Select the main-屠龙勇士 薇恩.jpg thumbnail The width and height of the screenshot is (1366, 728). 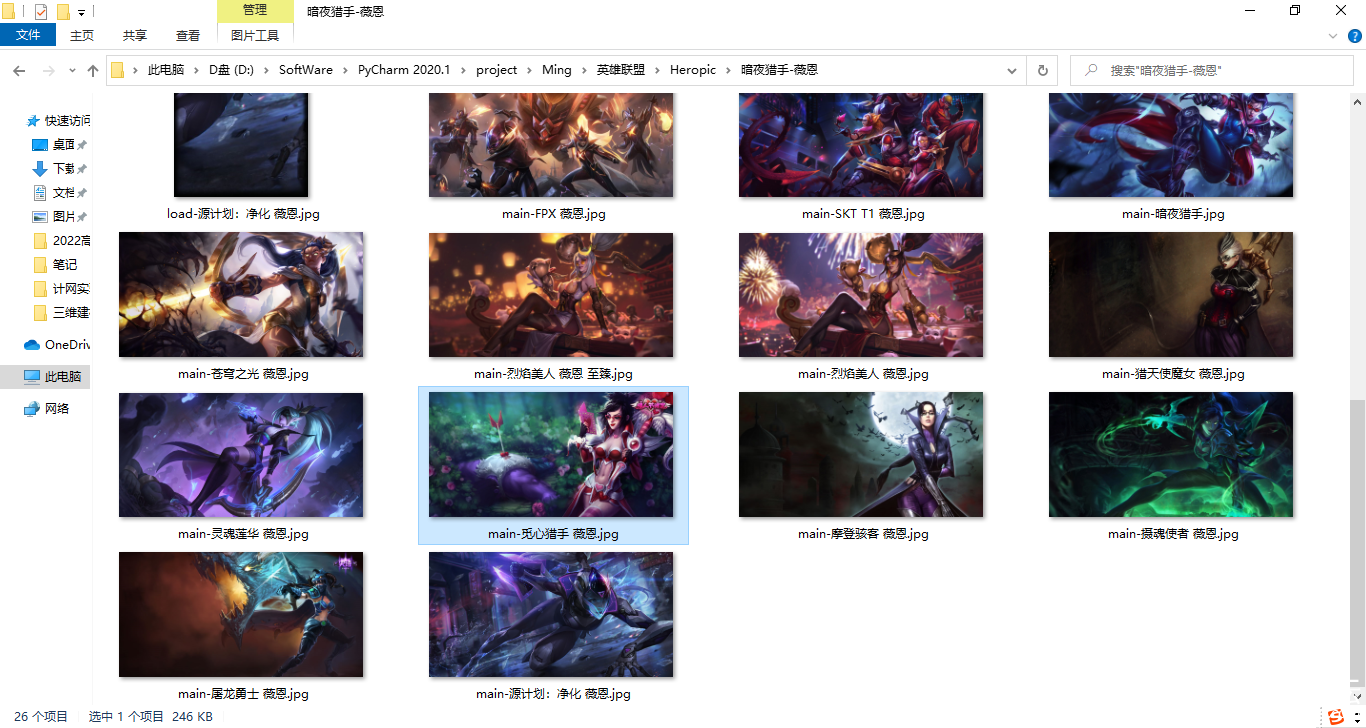(x=241, y=615)
